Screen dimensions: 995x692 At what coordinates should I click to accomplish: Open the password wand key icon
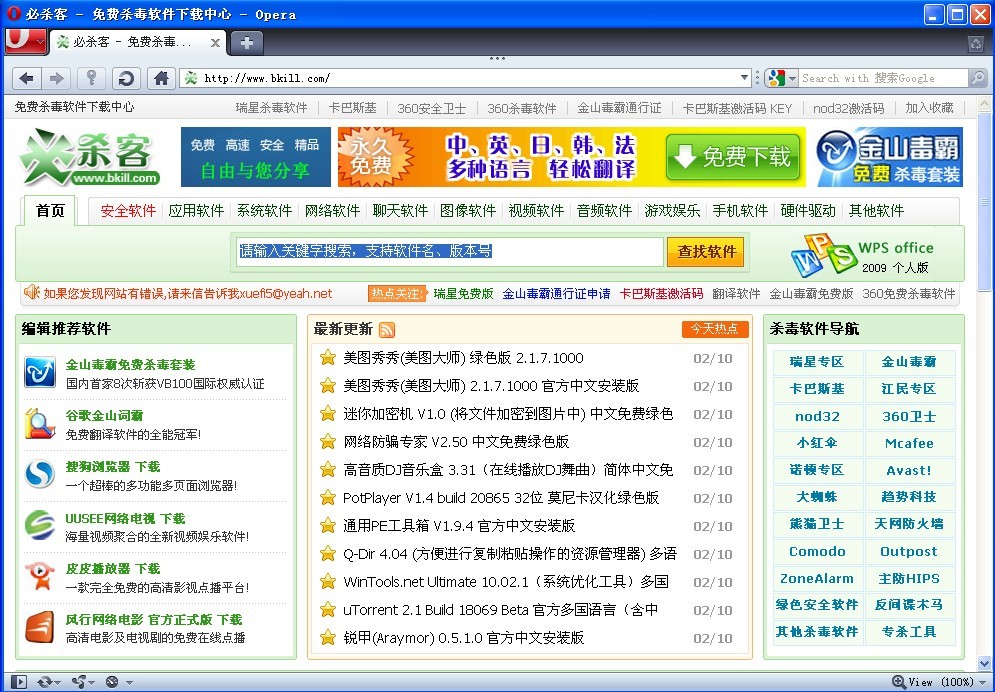[x=91, y=78]
